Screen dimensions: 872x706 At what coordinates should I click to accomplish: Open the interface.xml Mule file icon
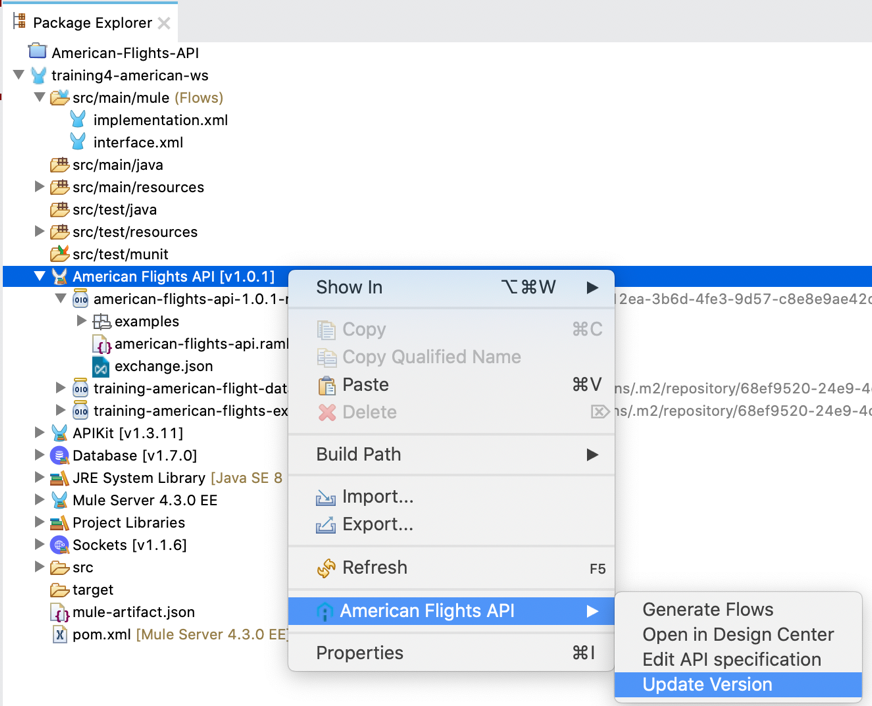click(78, 142)
